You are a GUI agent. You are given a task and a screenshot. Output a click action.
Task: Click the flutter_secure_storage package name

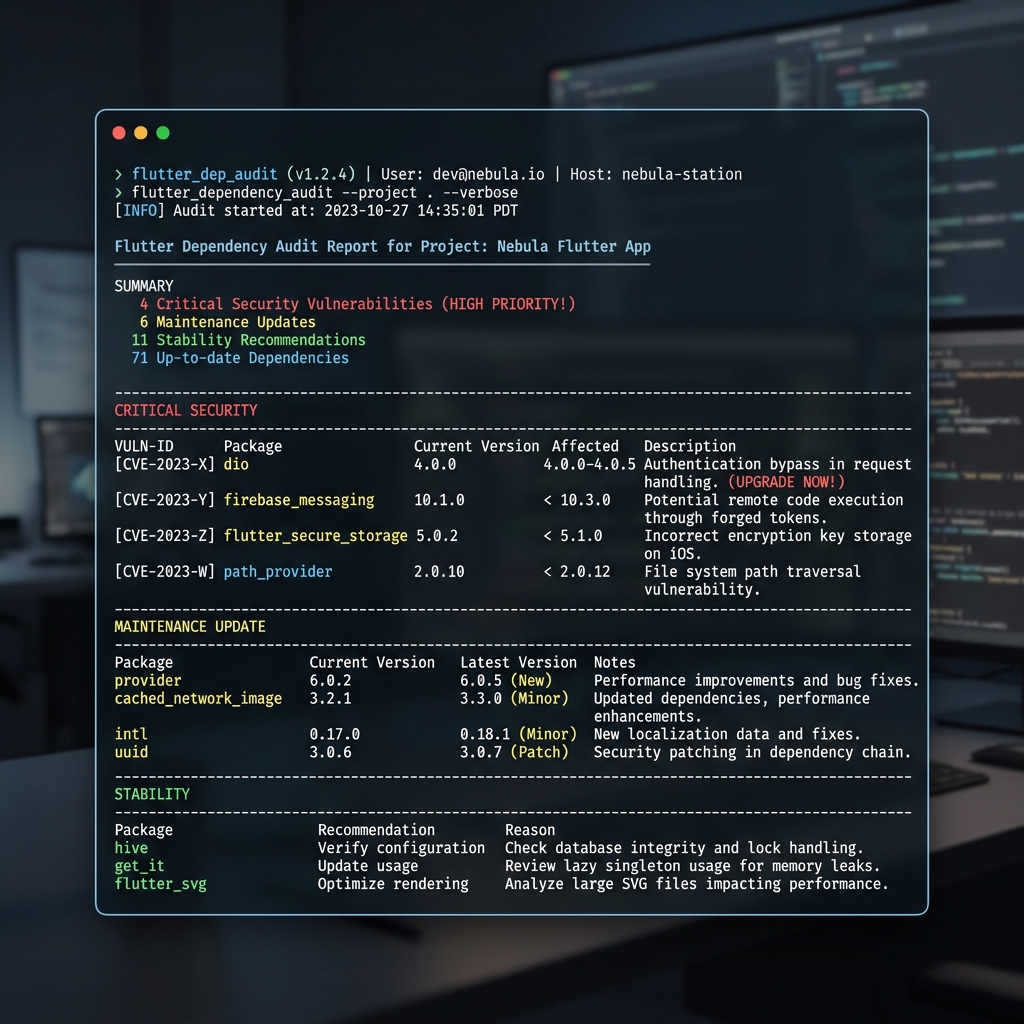[315, 536]
